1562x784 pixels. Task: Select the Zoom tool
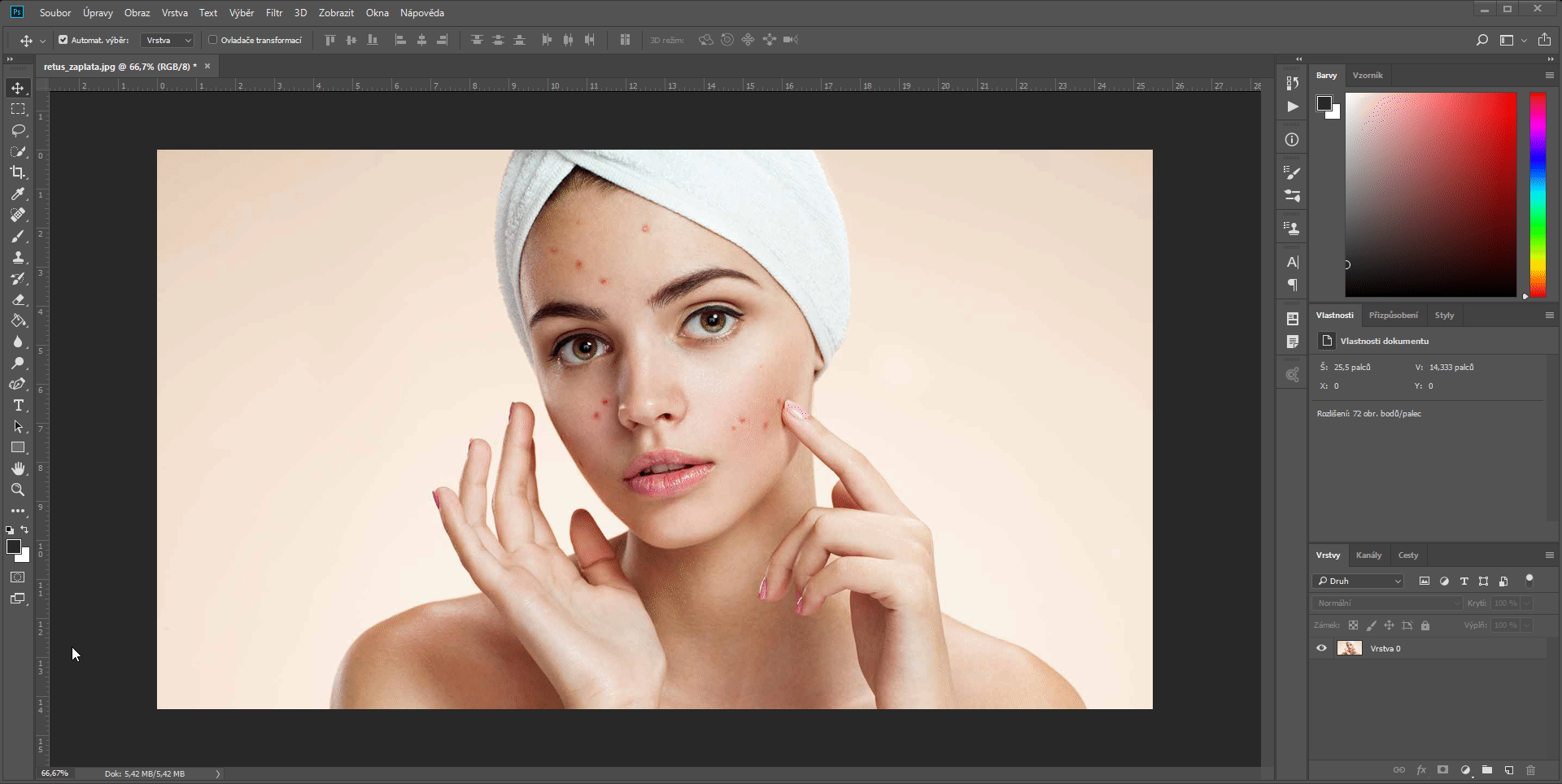click(x=18, y=490)
